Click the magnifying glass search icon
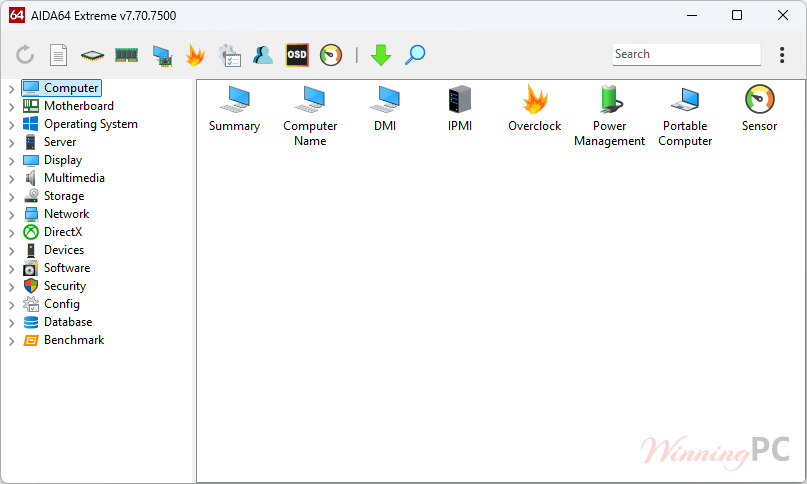 click(x=415, y=55)
